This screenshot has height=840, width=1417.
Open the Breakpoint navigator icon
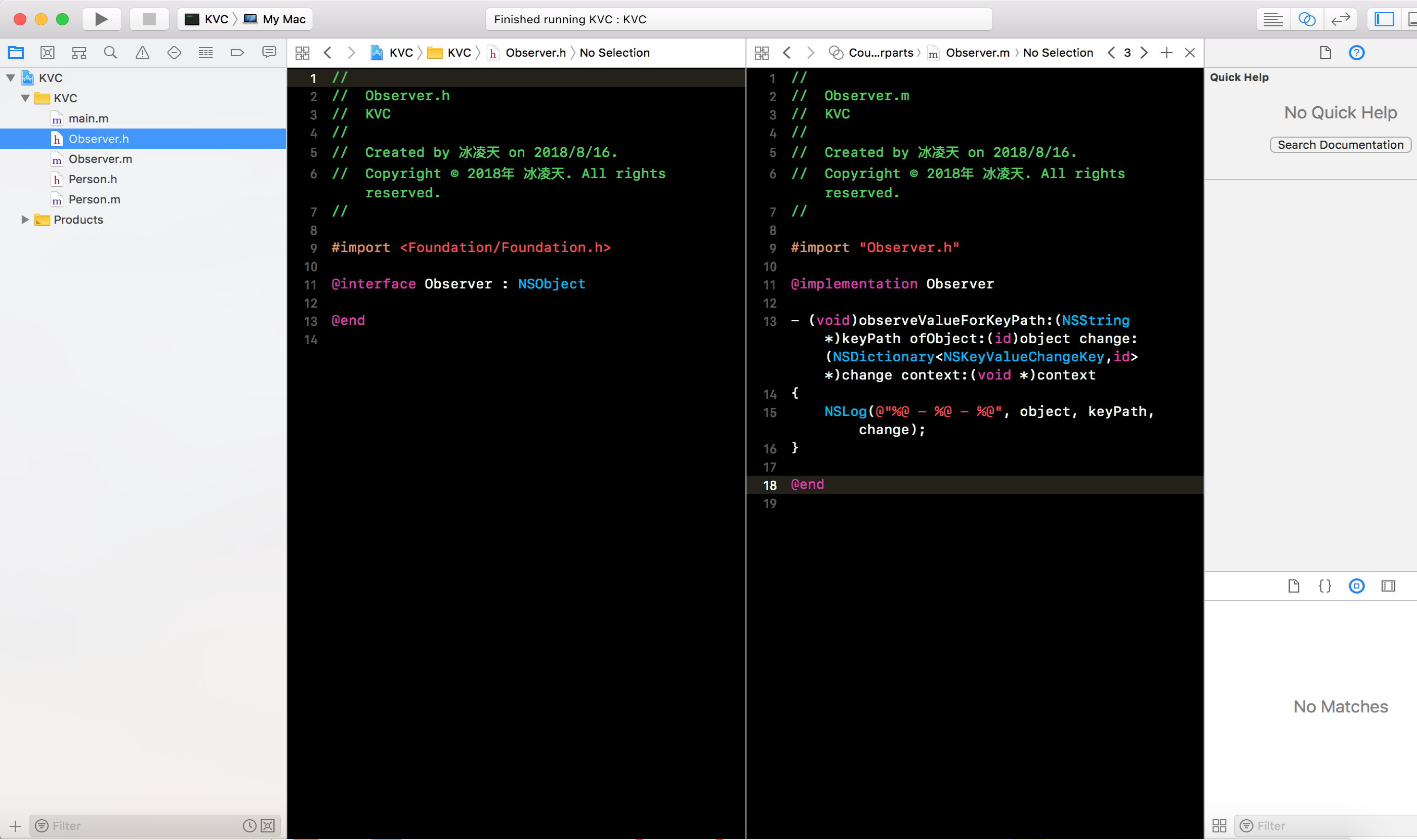(237, 53)
